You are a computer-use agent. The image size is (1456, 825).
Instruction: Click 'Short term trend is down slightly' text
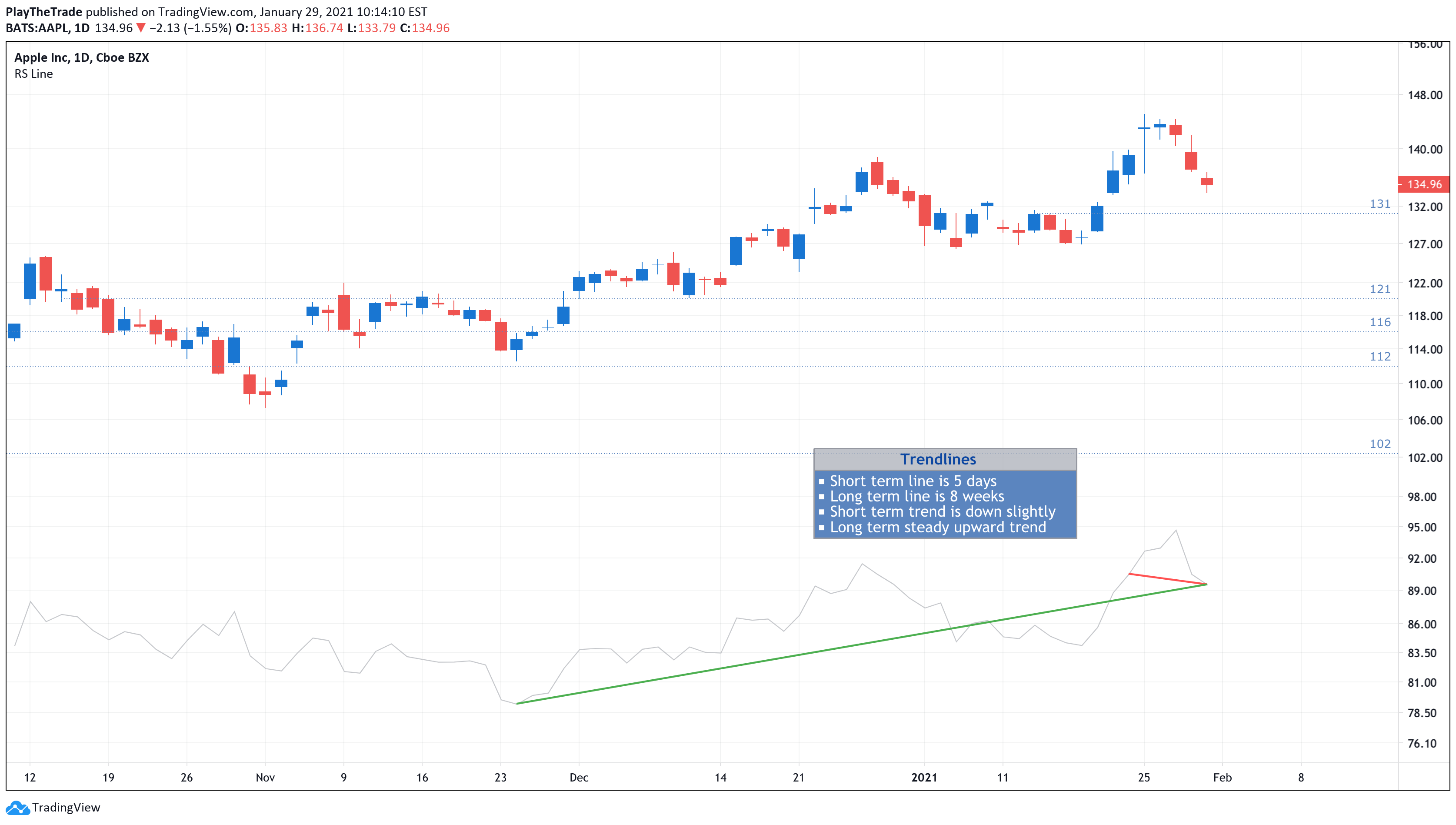[x=943, y=512]
